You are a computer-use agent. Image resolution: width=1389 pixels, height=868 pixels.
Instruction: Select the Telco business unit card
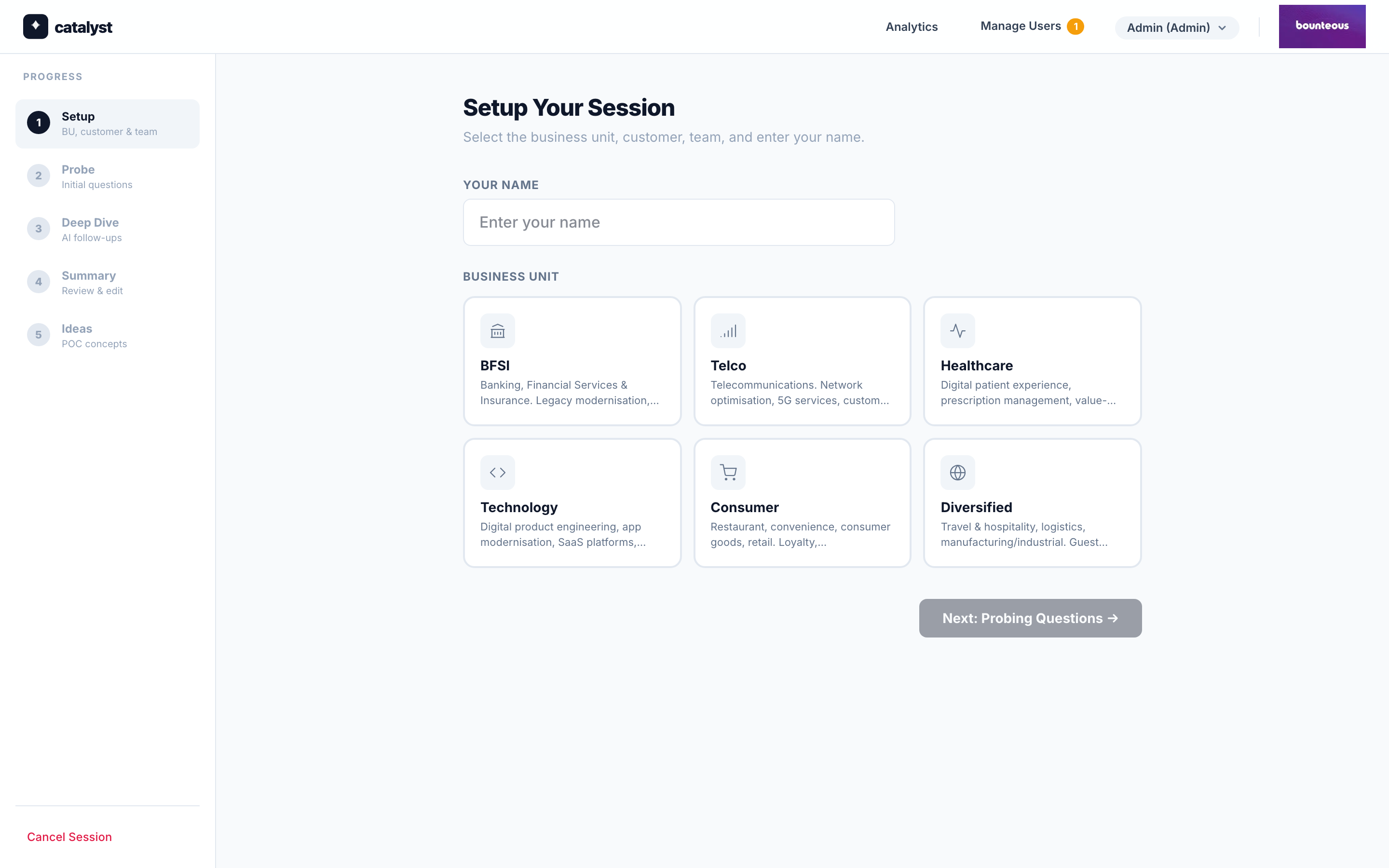(802, 361)
